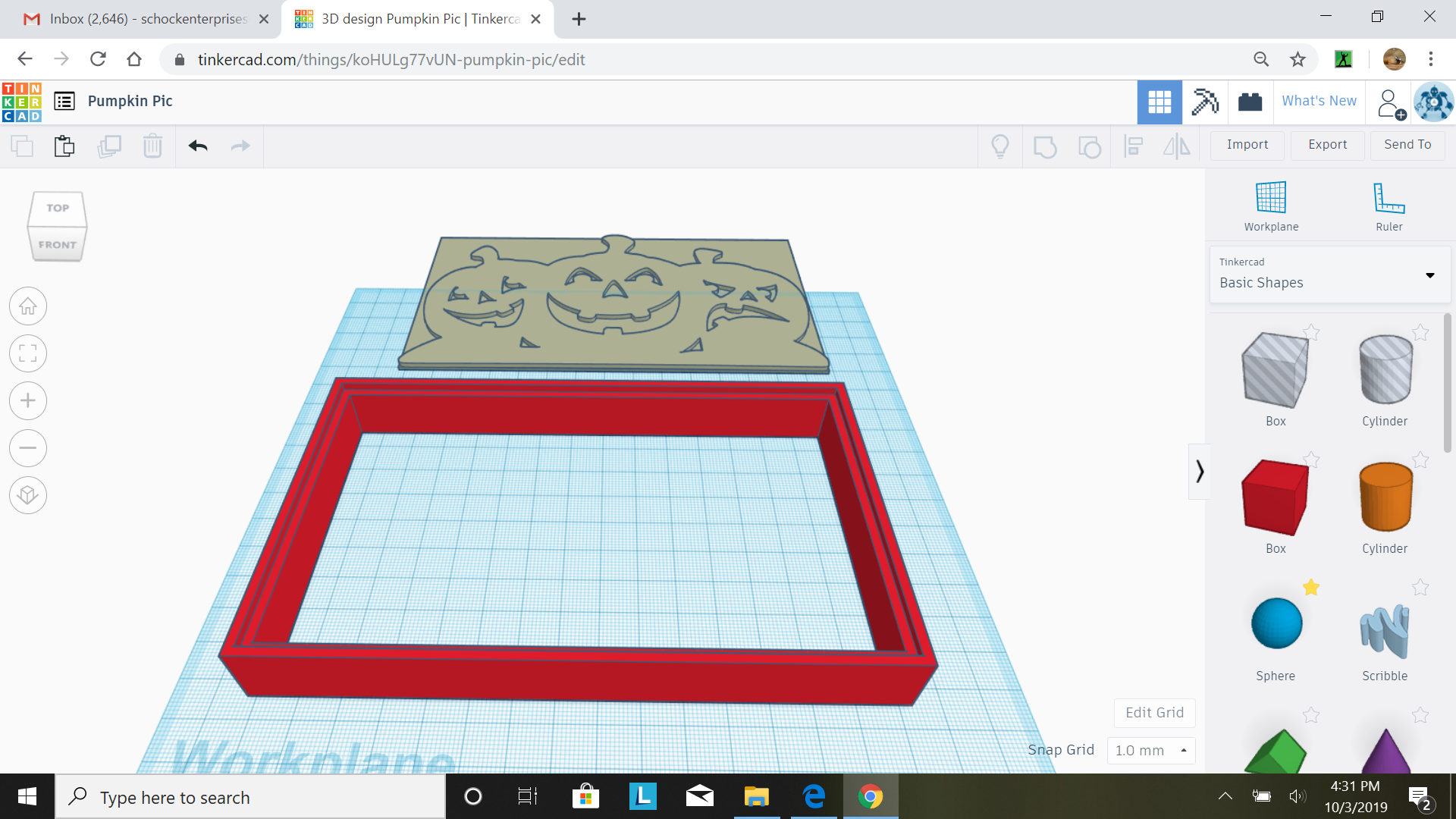Open the Lego Bricks view

[x=1249, y=102]
